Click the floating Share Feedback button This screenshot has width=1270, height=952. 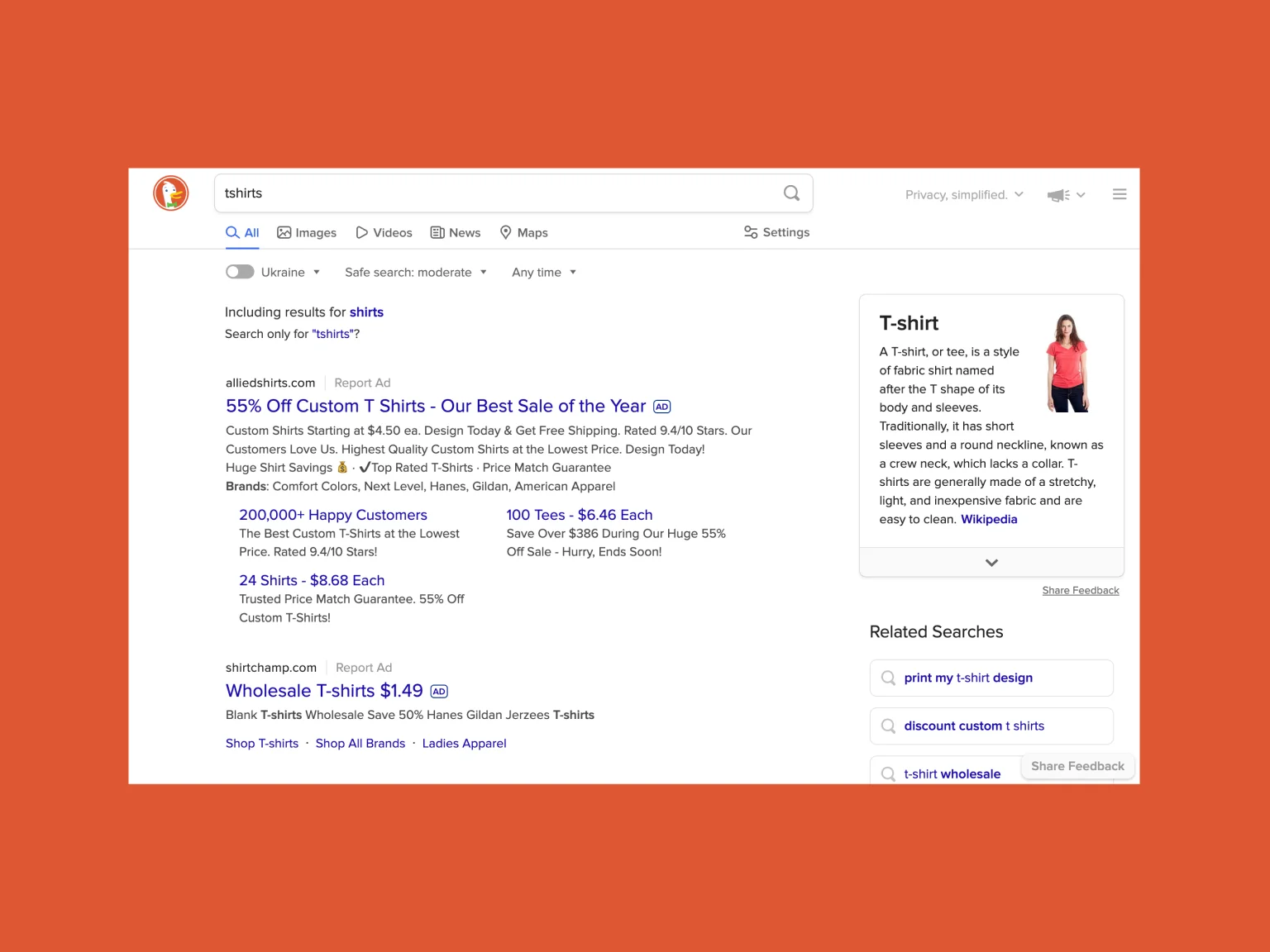[x=1077, y=766]
